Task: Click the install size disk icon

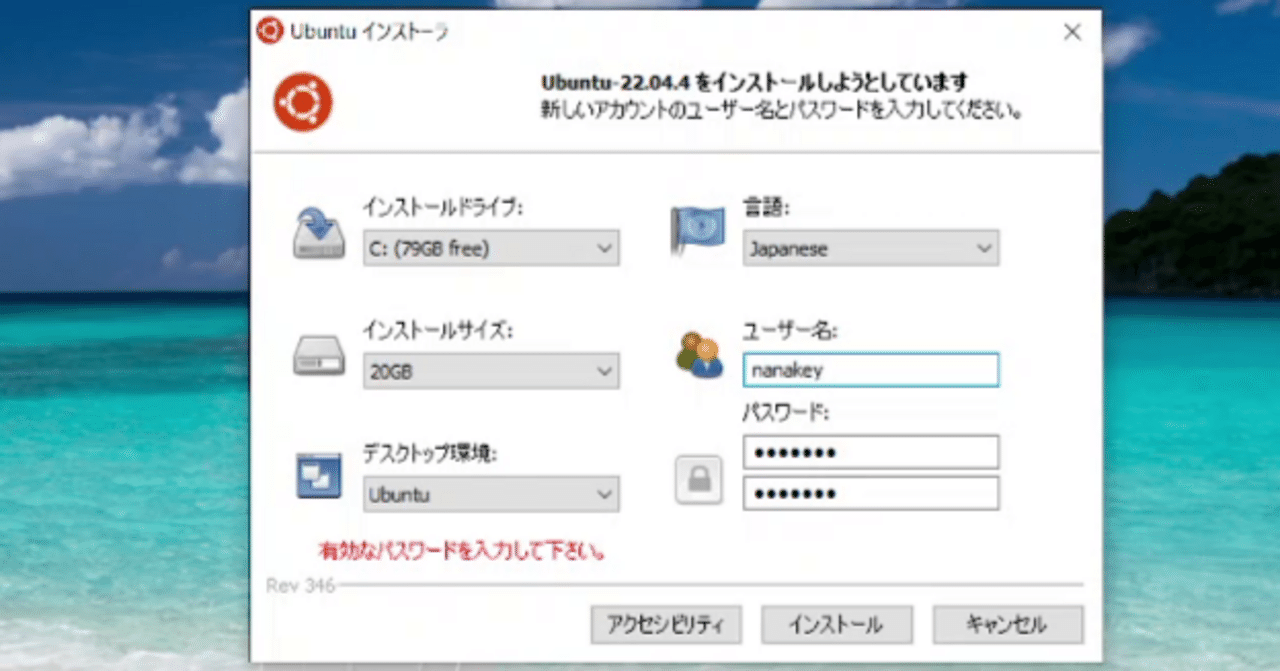Action: 318,355
